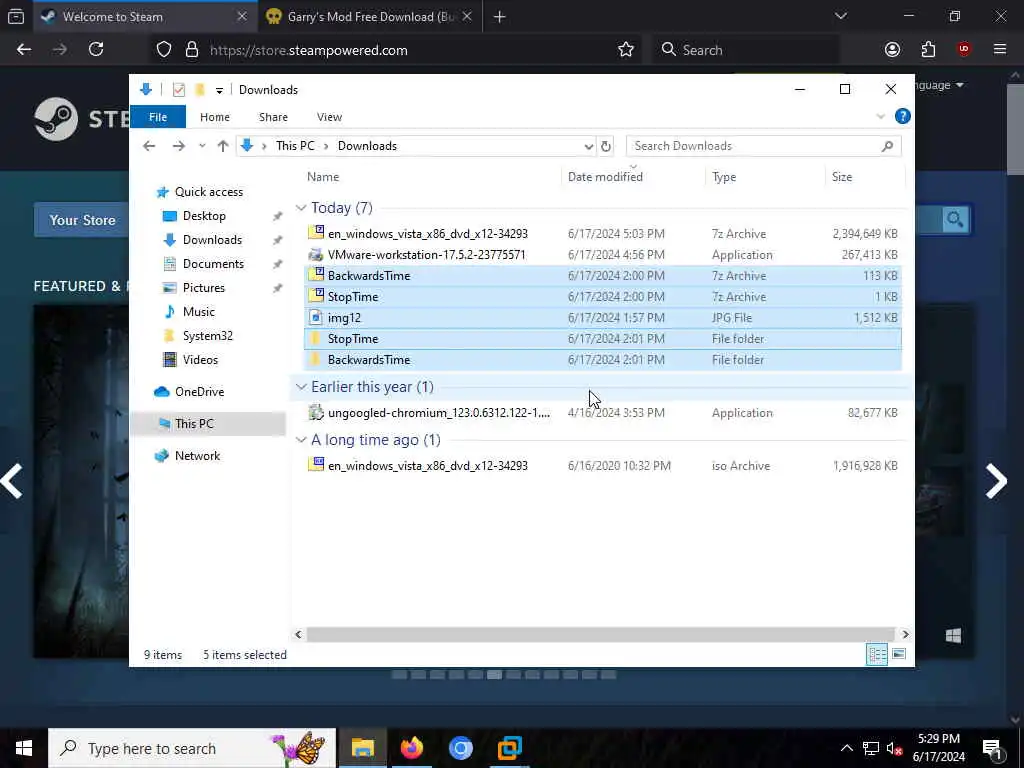The image size is (1024, 768).
Task: Open Desktop in the navigation pane
Action: pos(204,216)
